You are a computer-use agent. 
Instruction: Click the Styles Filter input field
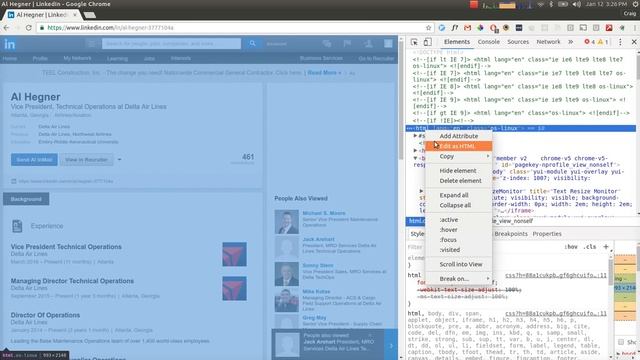coord(484,247)
